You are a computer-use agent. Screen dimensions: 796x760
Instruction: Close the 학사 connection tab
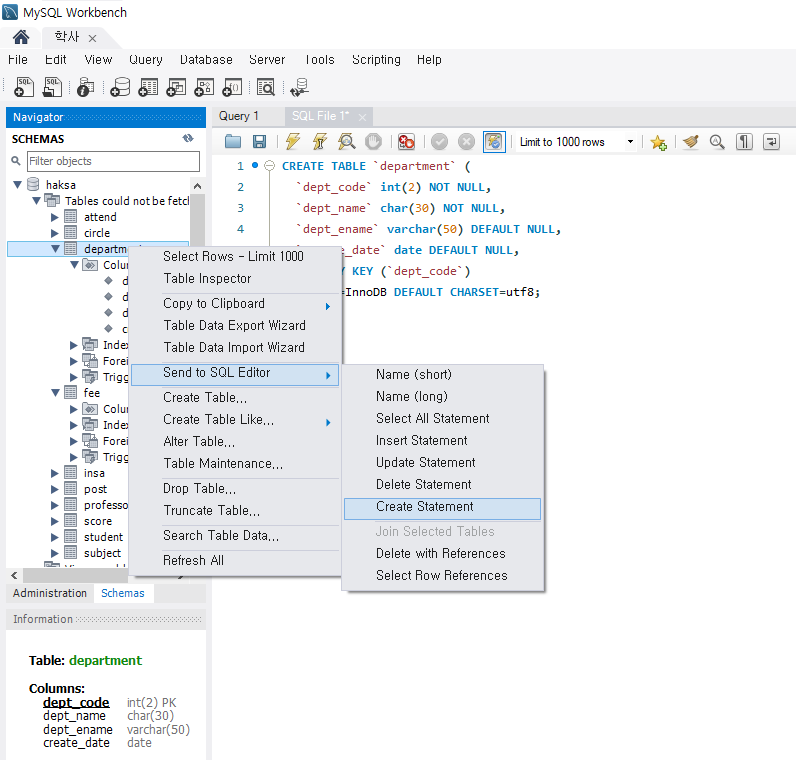[x=92, y=38]
